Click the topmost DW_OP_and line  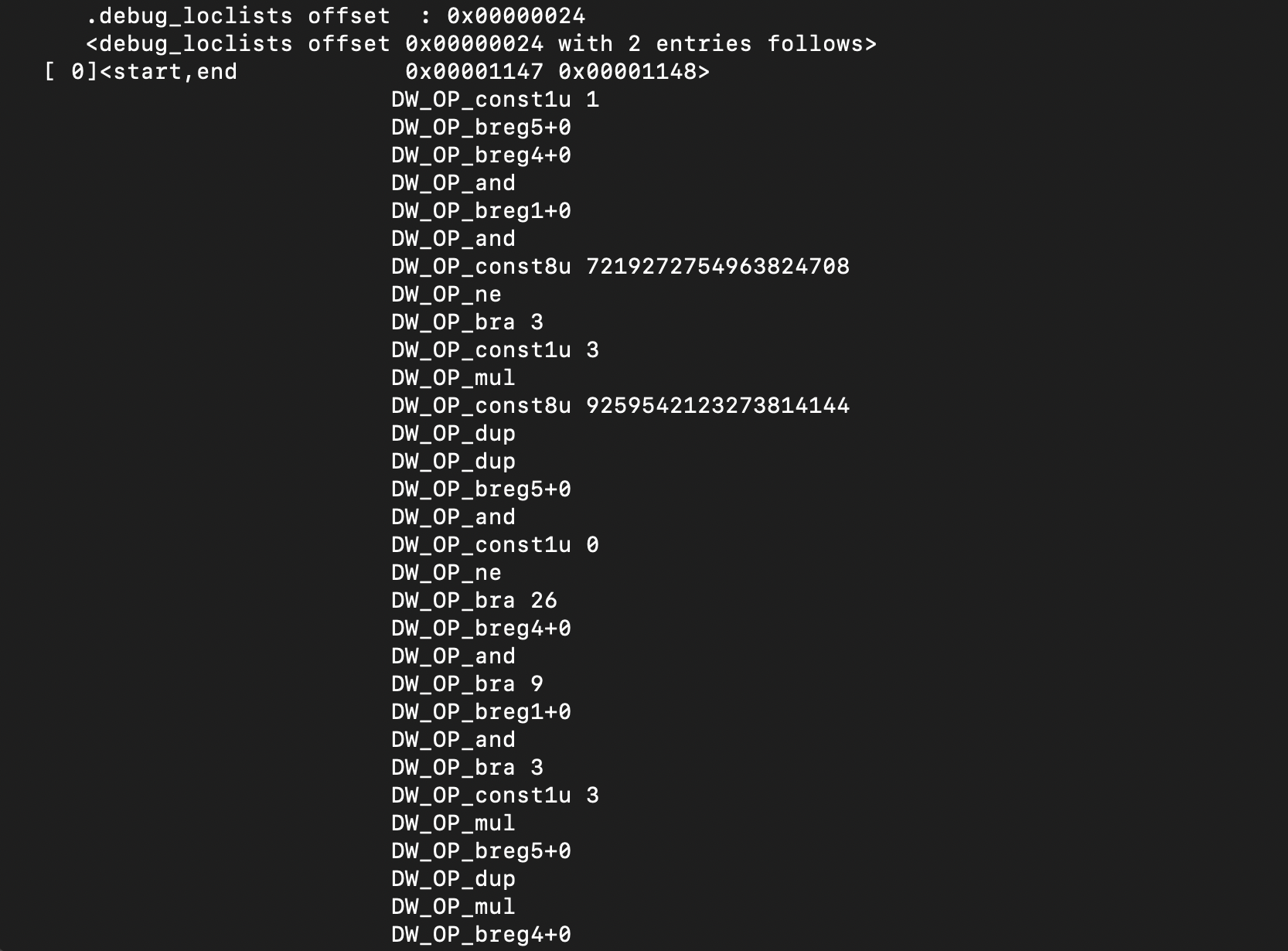pyautogui.click(x=453, y=183)
